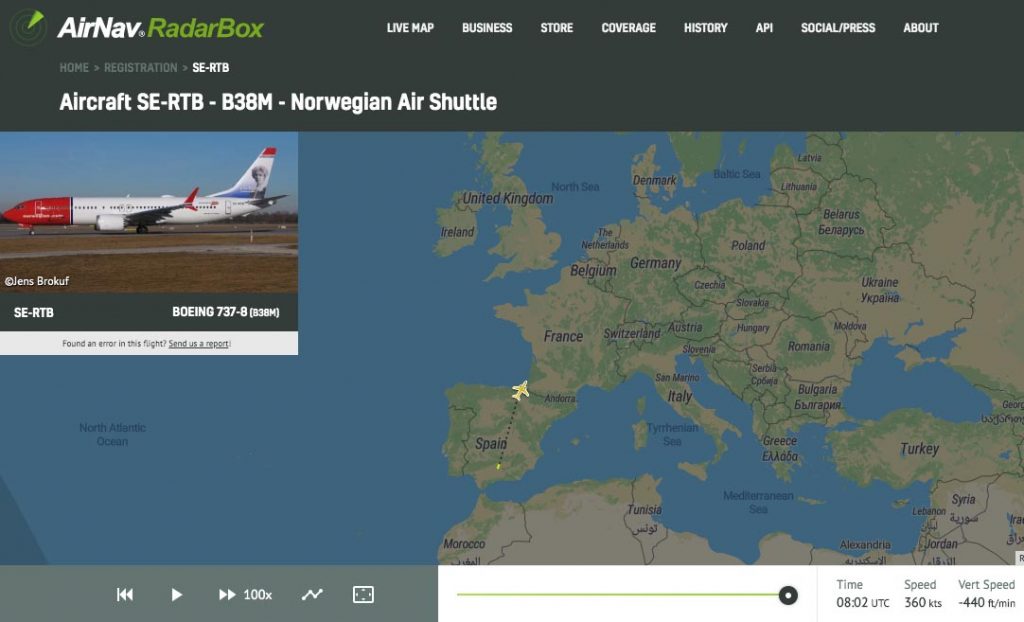Click the yellow route origin point in southern Spain

pyautogui.click(x=498, y=466)
